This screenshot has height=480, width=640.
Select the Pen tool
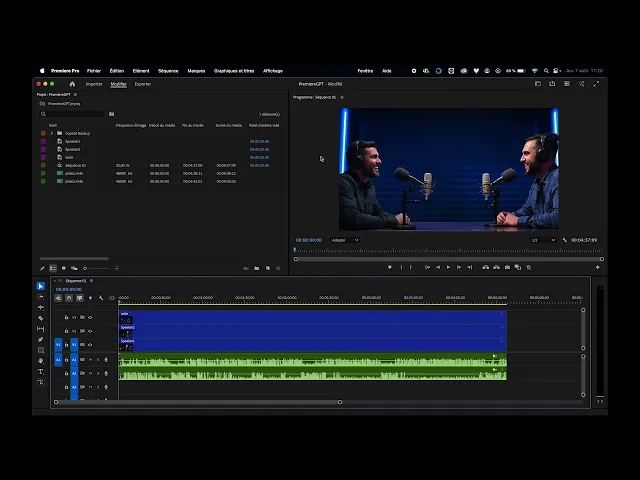tap(41, 340)
